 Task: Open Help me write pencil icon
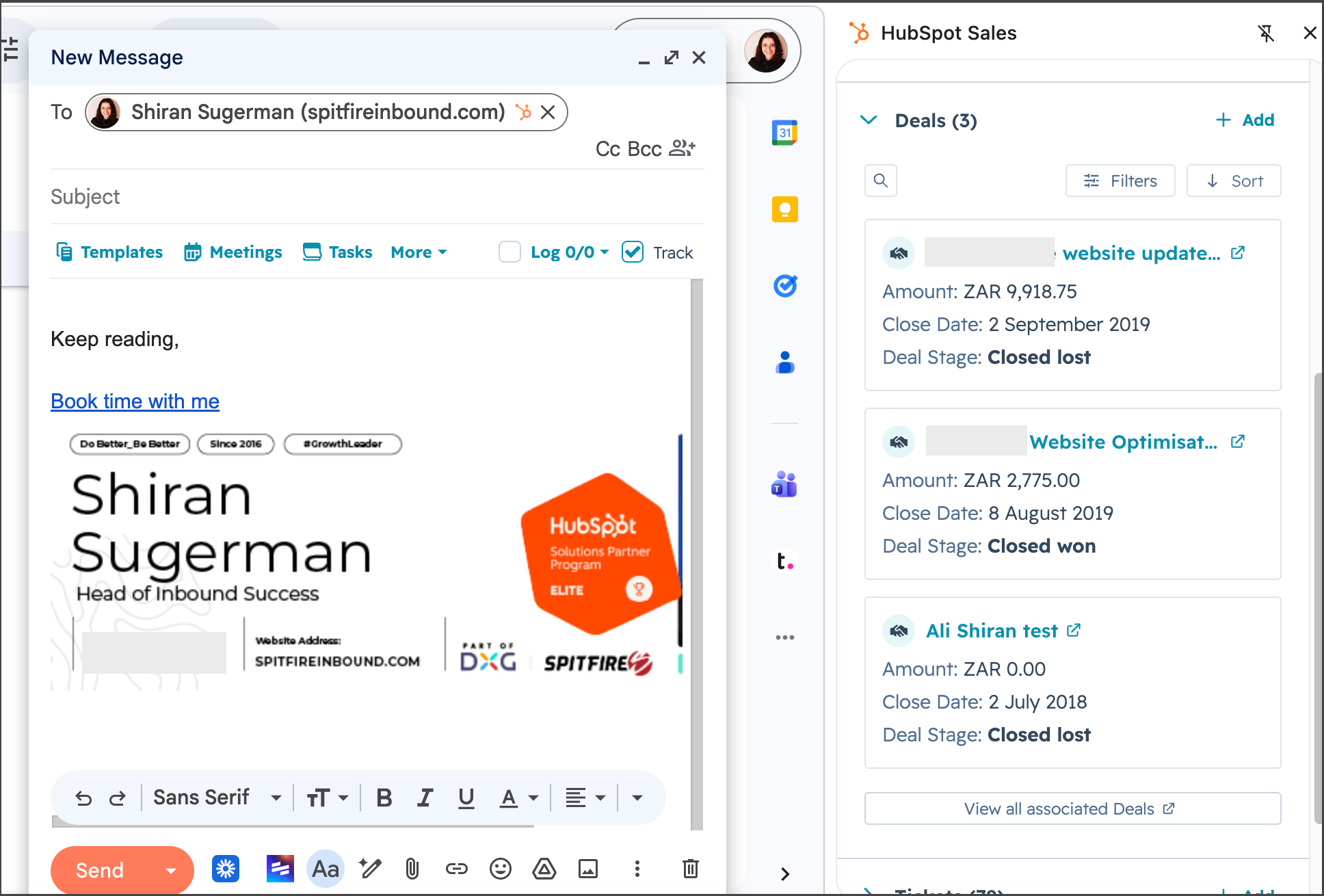point(370,869)
